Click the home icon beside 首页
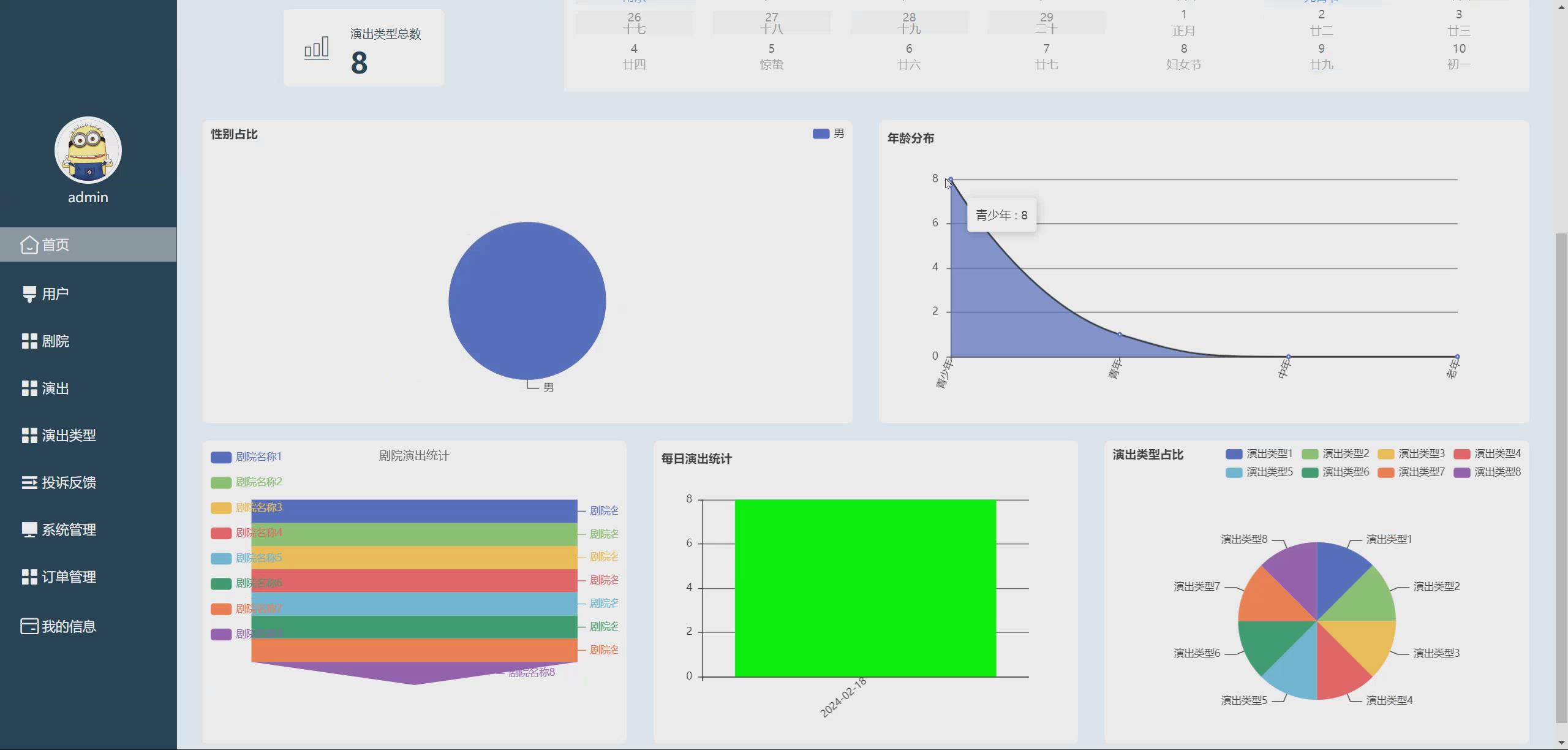 [x=29, y=245]
